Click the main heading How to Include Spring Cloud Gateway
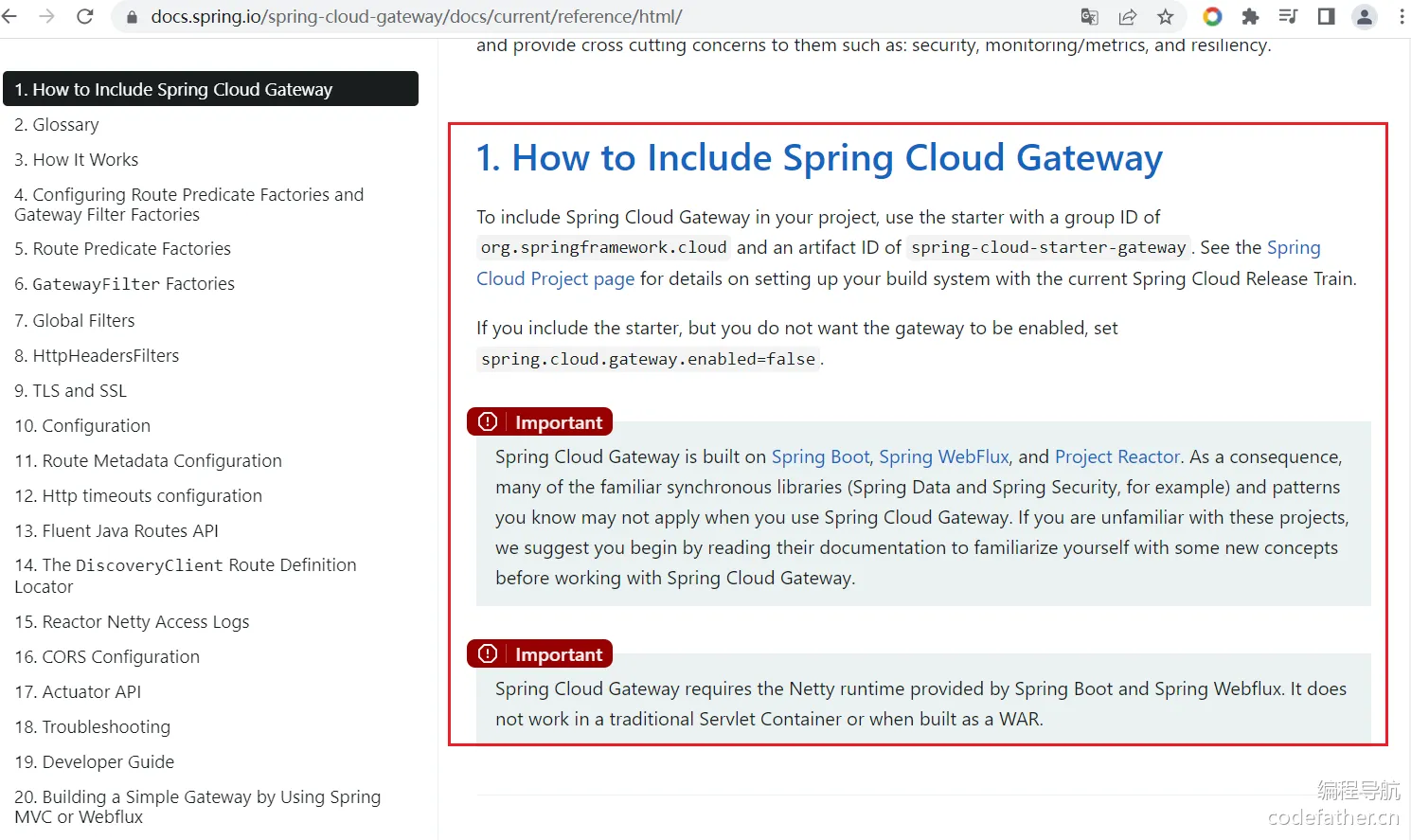The height and width of the screenshot is (840, 1411). point(819,158)
